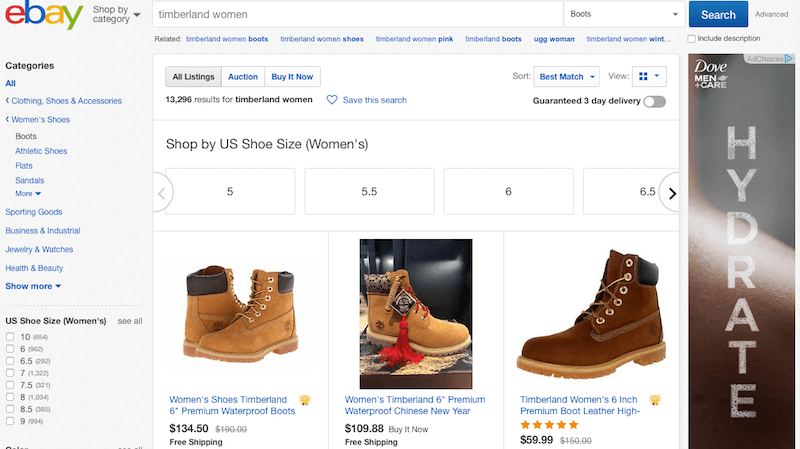The image size is (800, 449).
Task: Expand More under Women's Shoes
Action: pos(28,194)
